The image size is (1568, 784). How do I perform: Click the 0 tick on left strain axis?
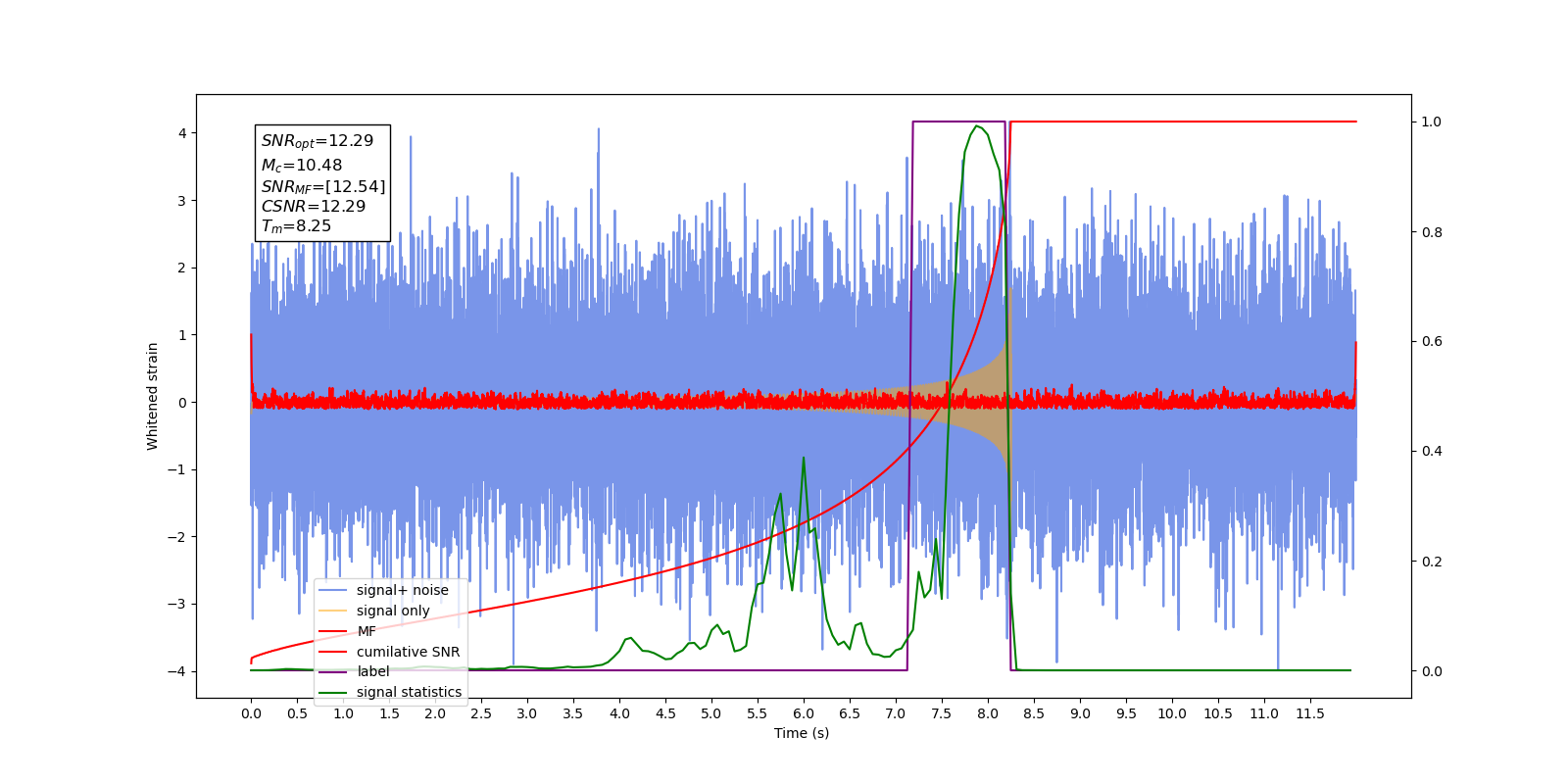(x=181, y=403)
